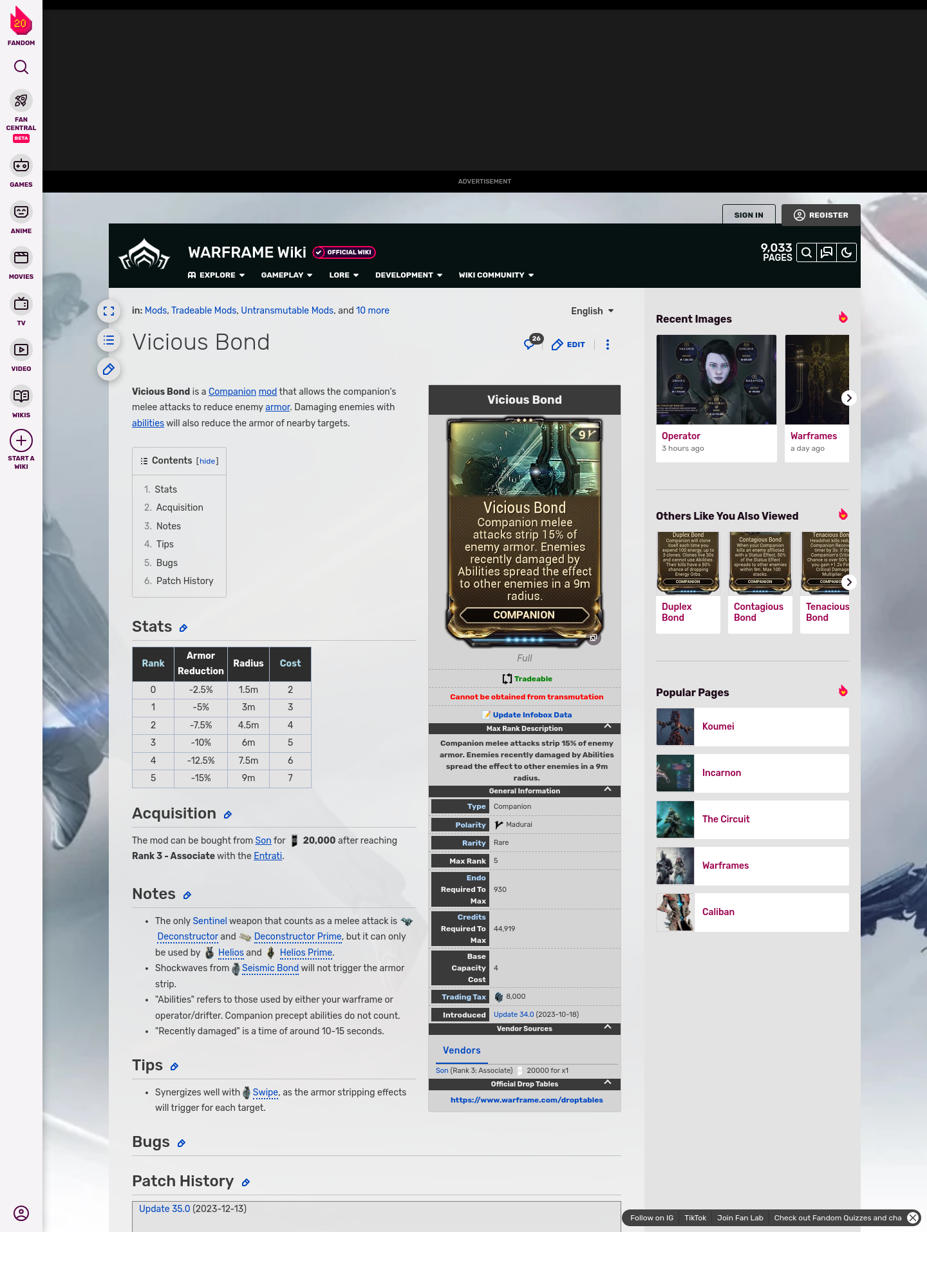This screenshot has width=927, height=1288.
Task: Collapse the Max Rank Description section
Action: (x=607, y=726)
